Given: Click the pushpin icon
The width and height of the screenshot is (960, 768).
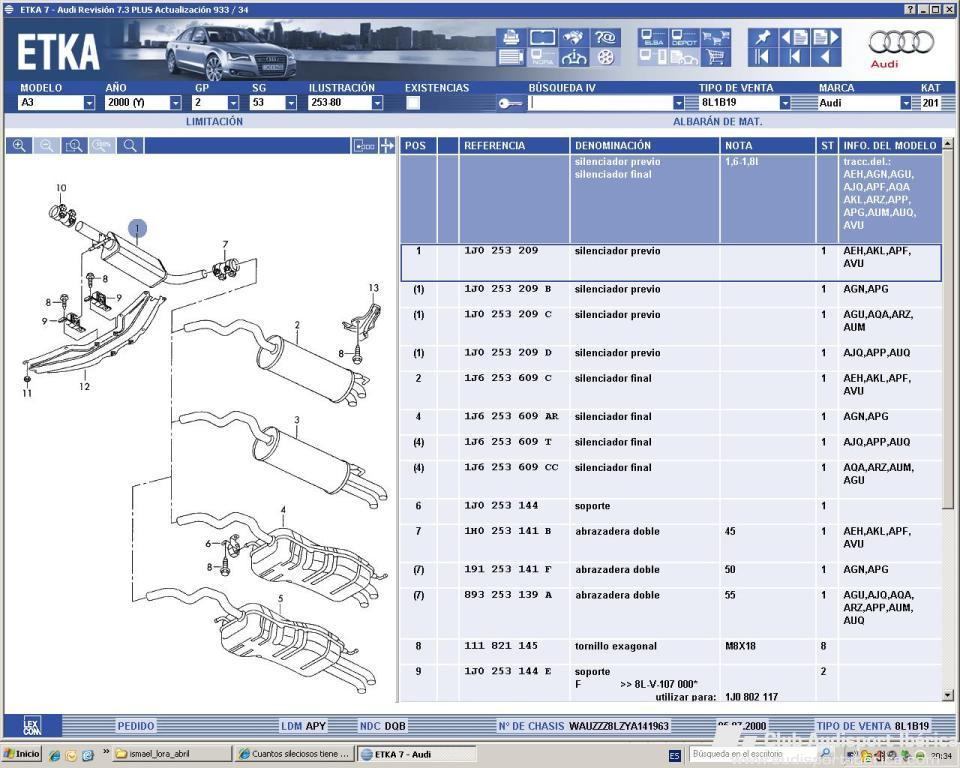Looking at the screenshot, I should coord(763,38).
